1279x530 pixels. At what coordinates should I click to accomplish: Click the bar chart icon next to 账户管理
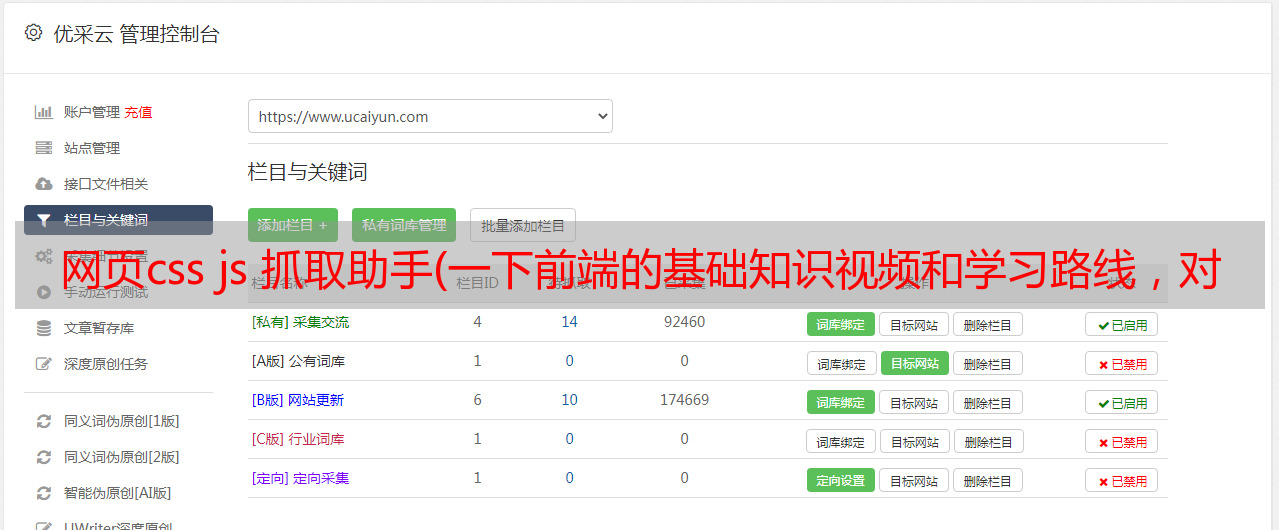[43, 112]
